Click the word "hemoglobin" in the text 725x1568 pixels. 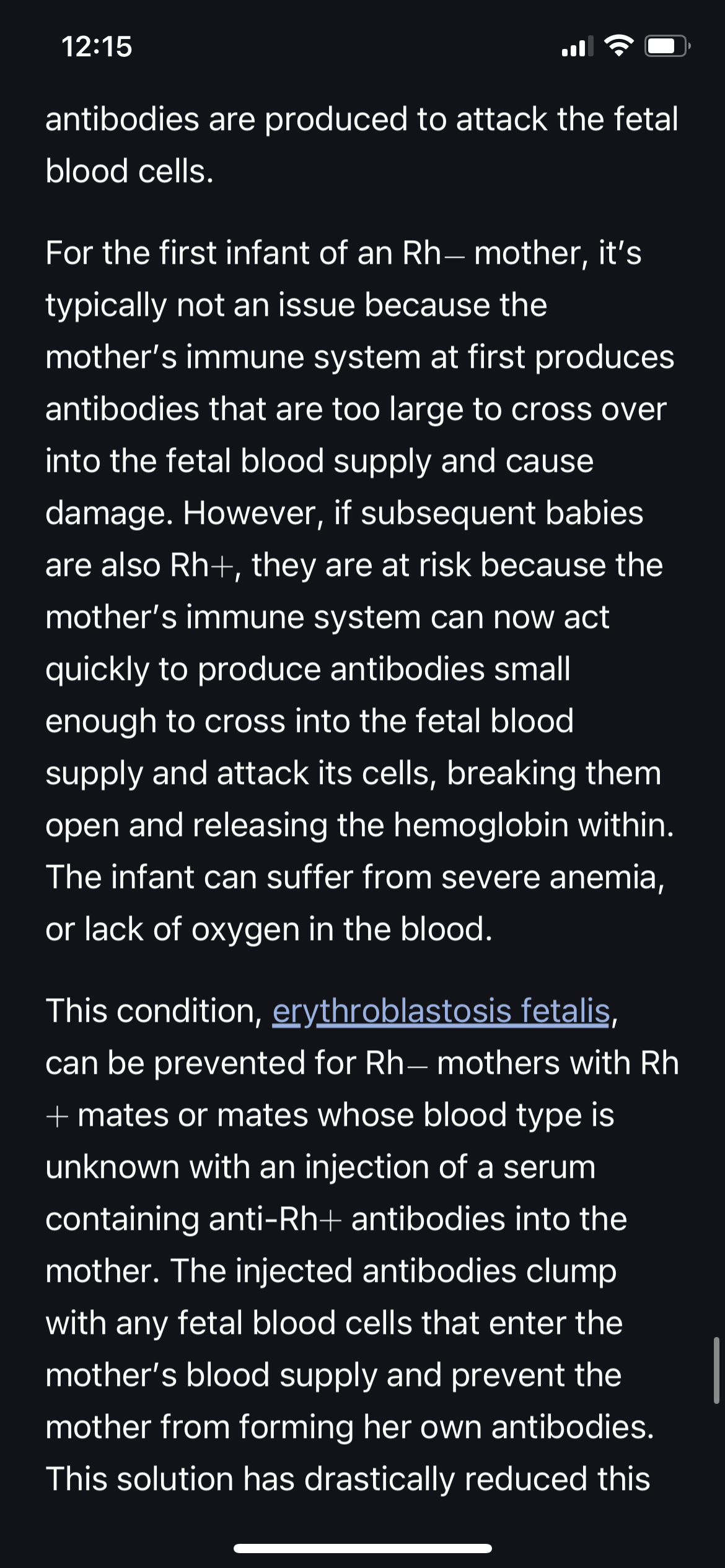(x=481, y=825)
